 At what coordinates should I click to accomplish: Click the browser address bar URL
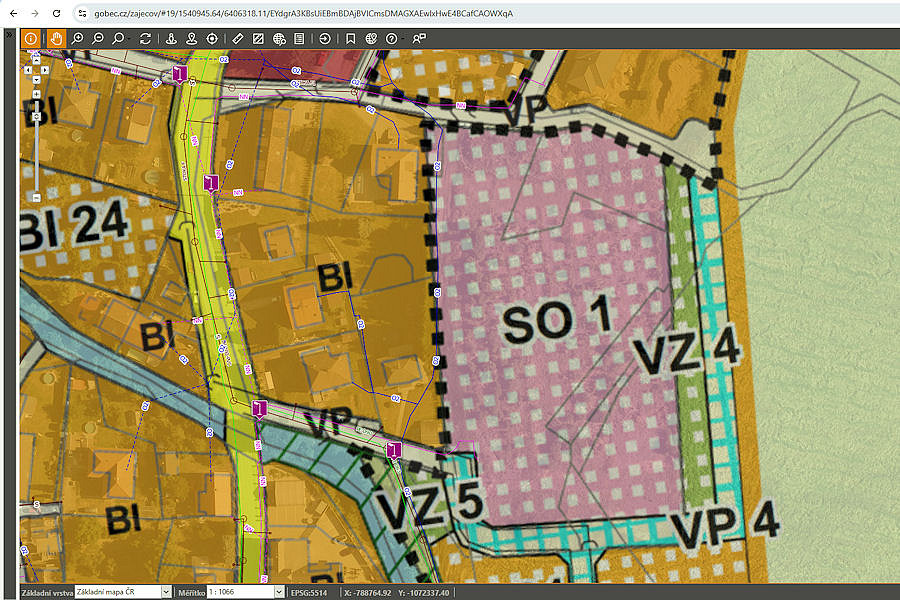pyautogui.click(x=304, y=13)
